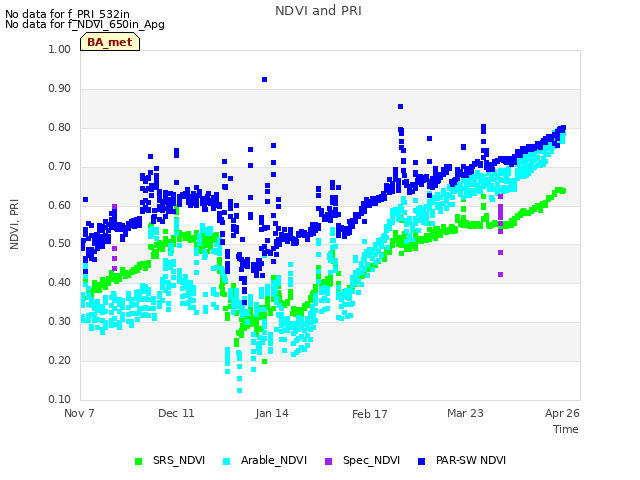Viewport: 640px width, 480px height.
Task: Click the green SRS_NDVI legend swatch
Action: pos(138,461)
